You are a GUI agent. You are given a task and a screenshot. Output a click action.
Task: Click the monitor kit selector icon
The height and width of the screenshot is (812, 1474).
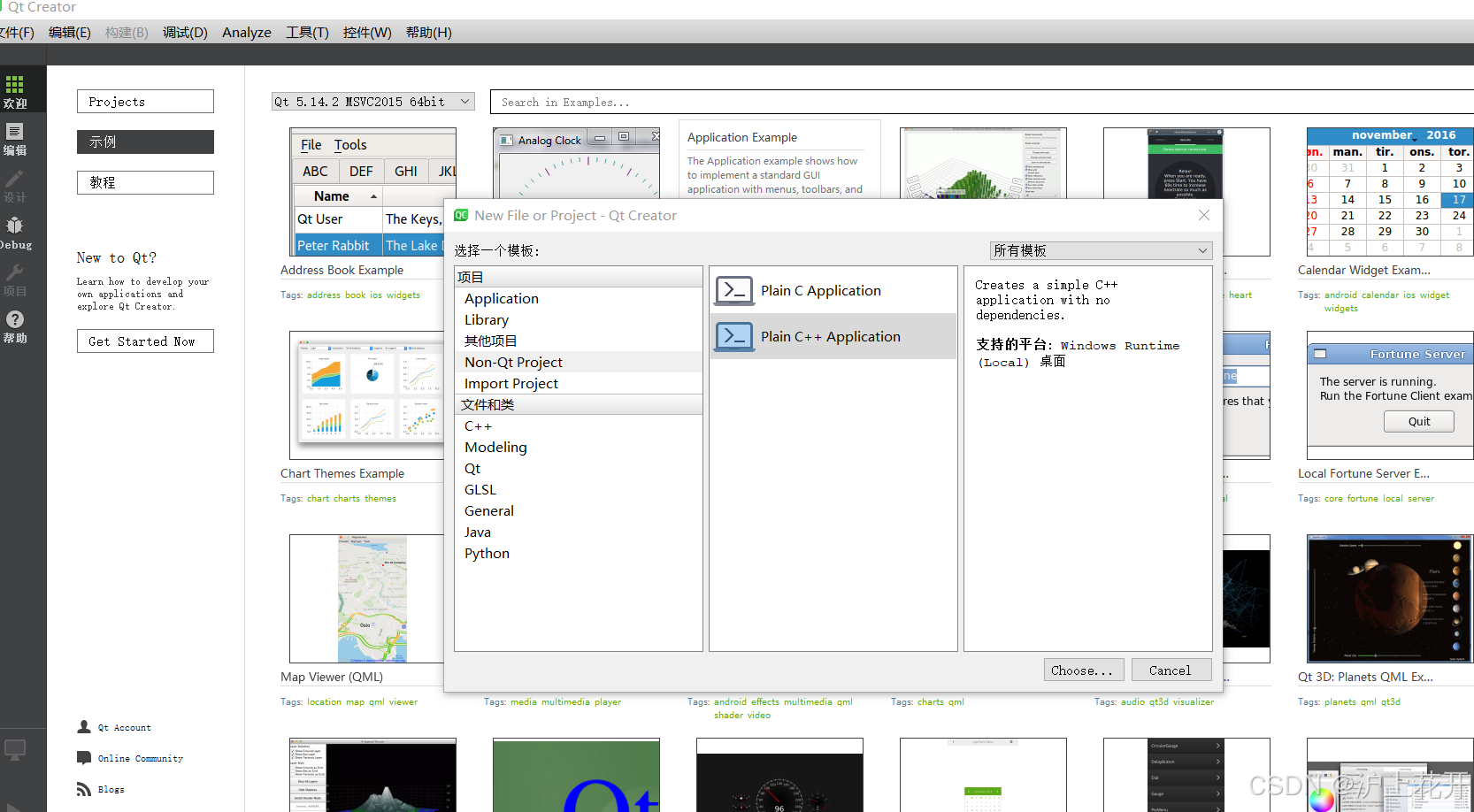click(14, 750)
